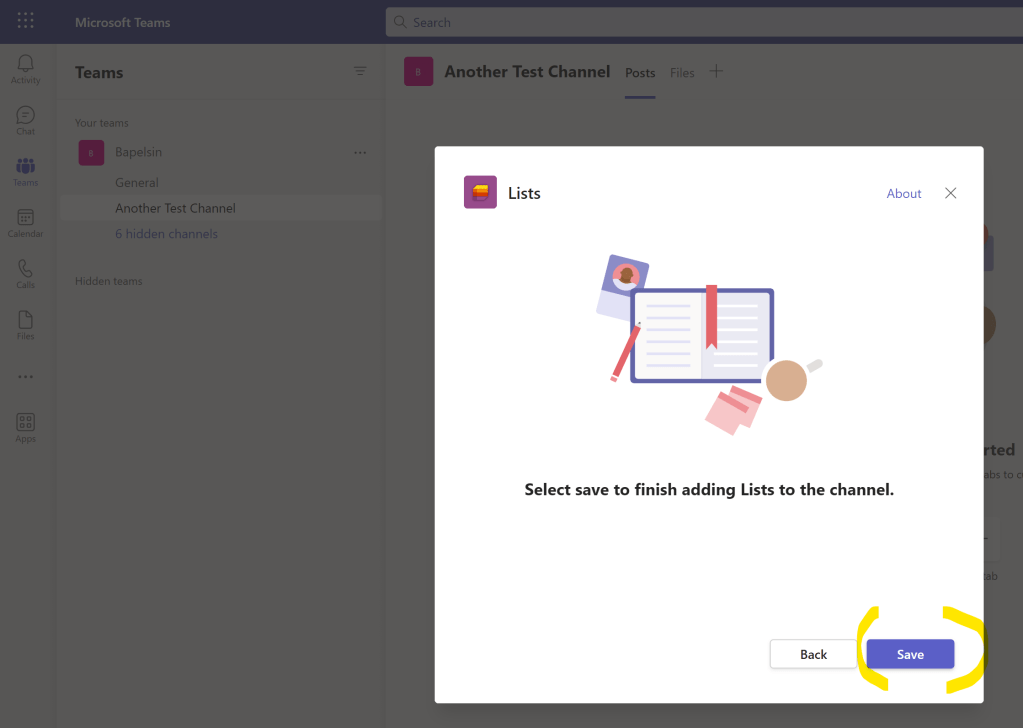Click the filter icon in Teams panel
This screenshot has height=728, width=1023.
(x=360, y=72)
